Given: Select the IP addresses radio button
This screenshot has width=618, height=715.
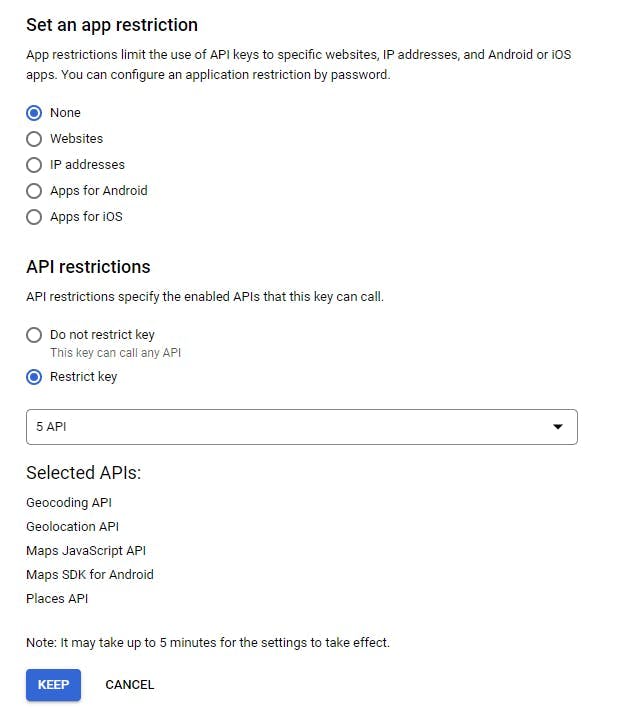Looking at the screenshot, I should point(34,165).
